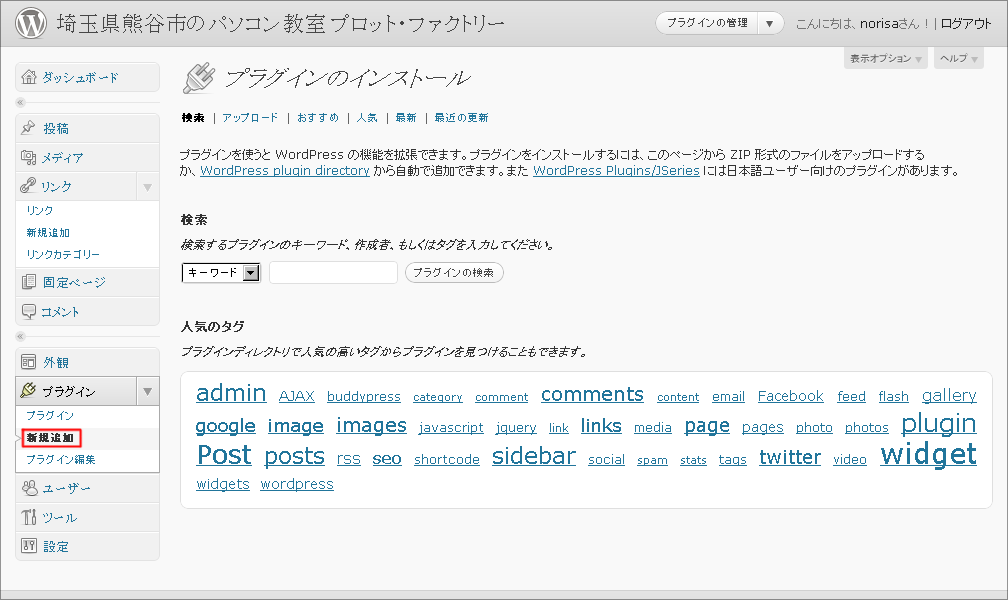This screenshot has height=600, width=1008.
Task: Open 固定ページ menu in sidebar
Action: pyautogui.click(x=74, y=282)
